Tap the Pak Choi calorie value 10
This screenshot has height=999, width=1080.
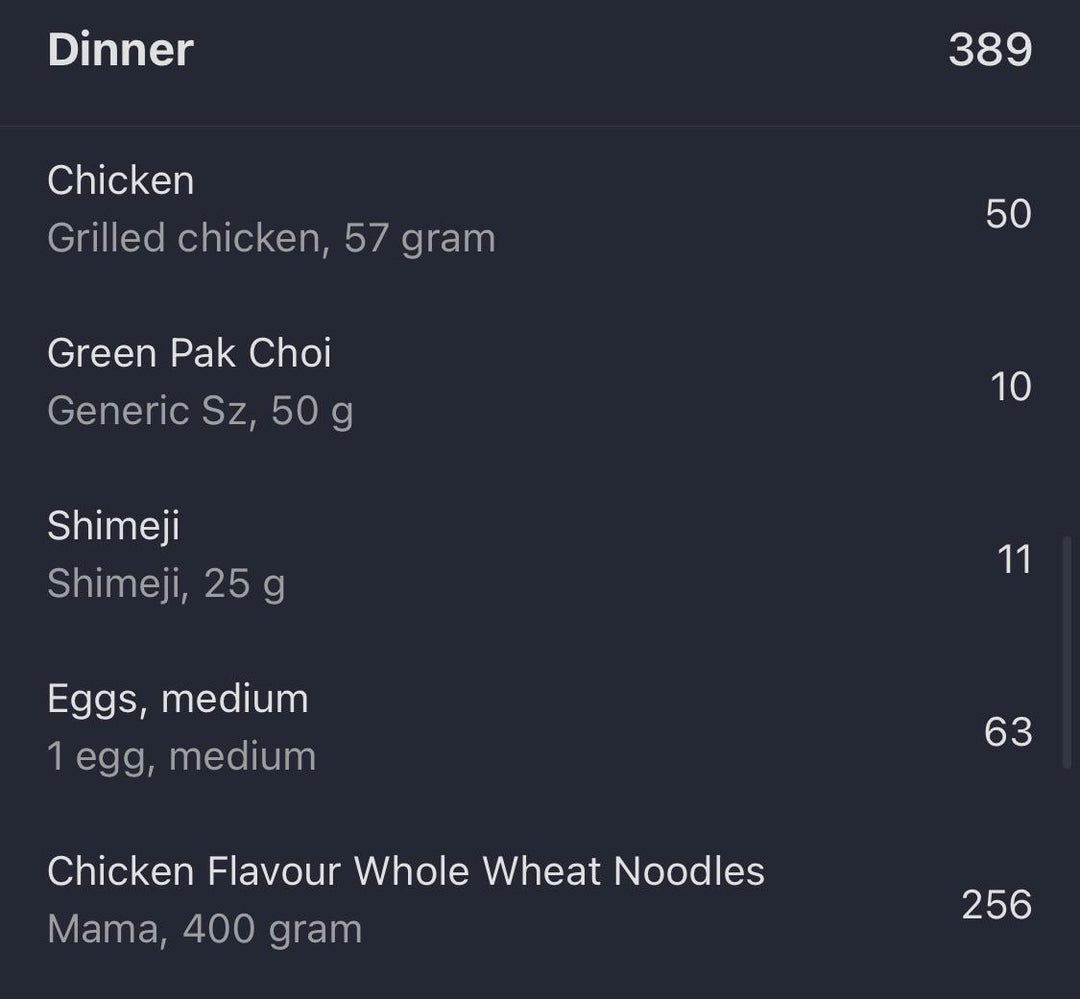1010,387
